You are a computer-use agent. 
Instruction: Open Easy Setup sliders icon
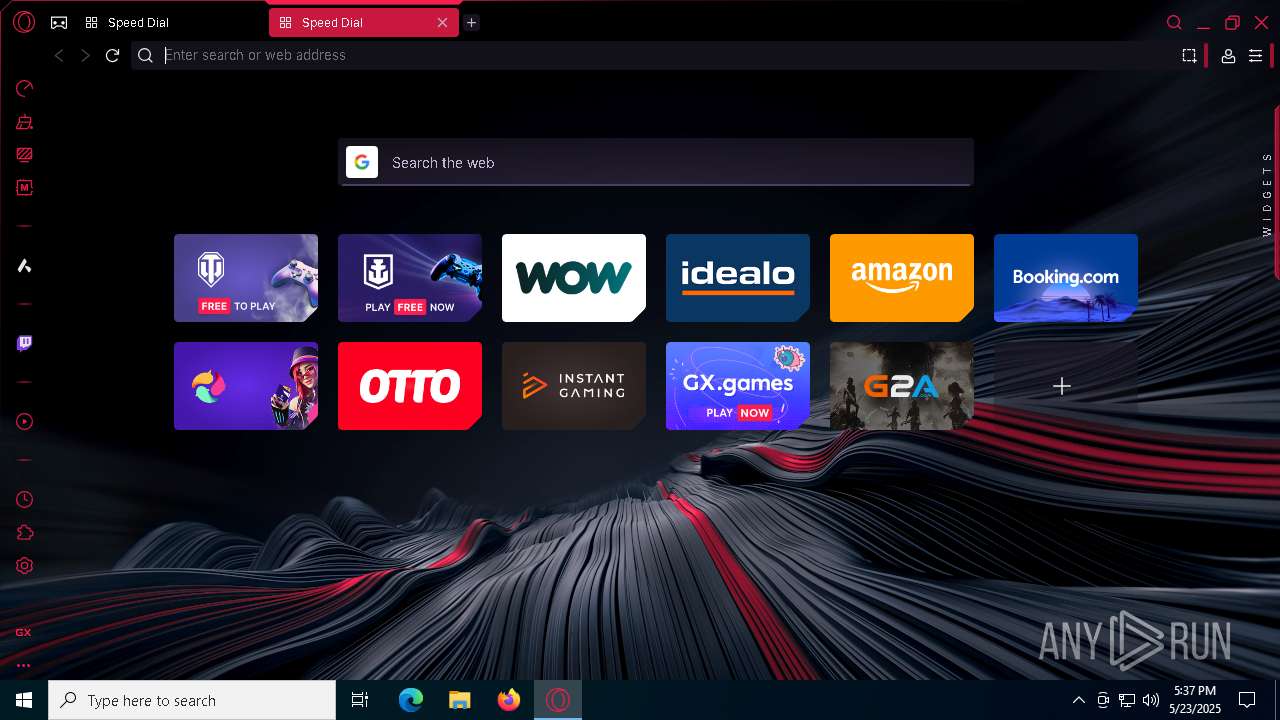[x=1256, y=56]
